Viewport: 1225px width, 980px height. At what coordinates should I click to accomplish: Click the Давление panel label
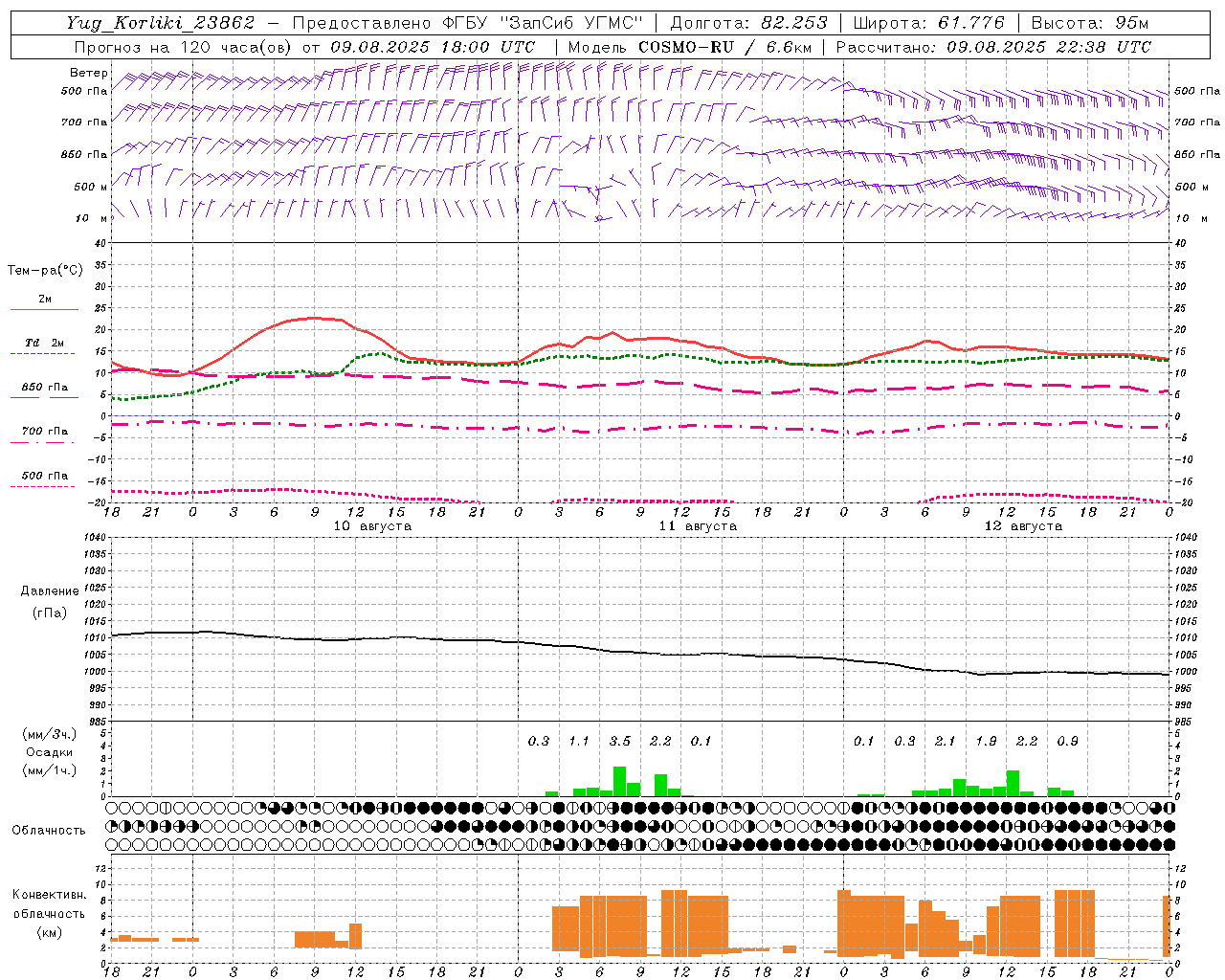(50, 591)
